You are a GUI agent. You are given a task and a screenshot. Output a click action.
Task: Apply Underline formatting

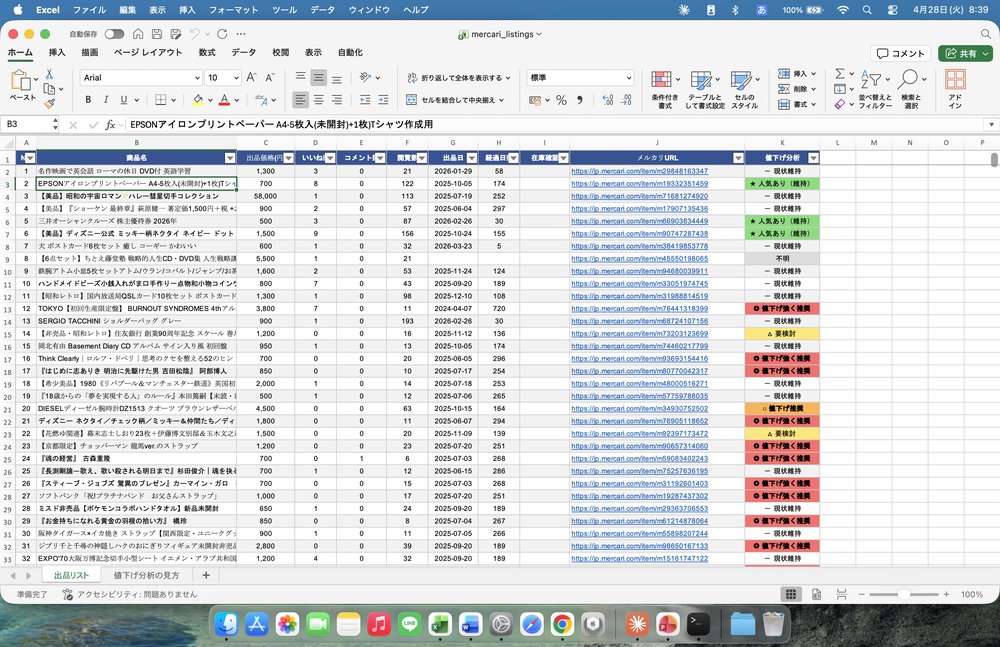(x=124, y=100)
